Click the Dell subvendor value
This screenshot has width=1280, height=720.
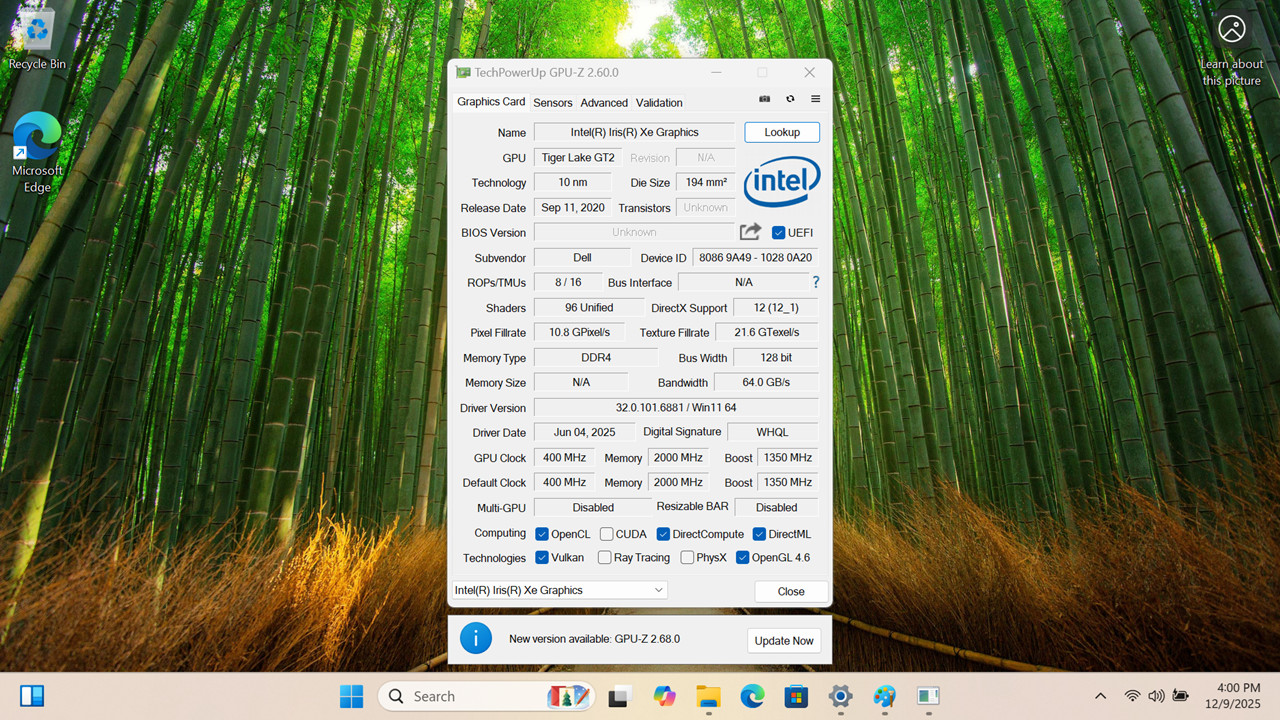click(582, 258)
